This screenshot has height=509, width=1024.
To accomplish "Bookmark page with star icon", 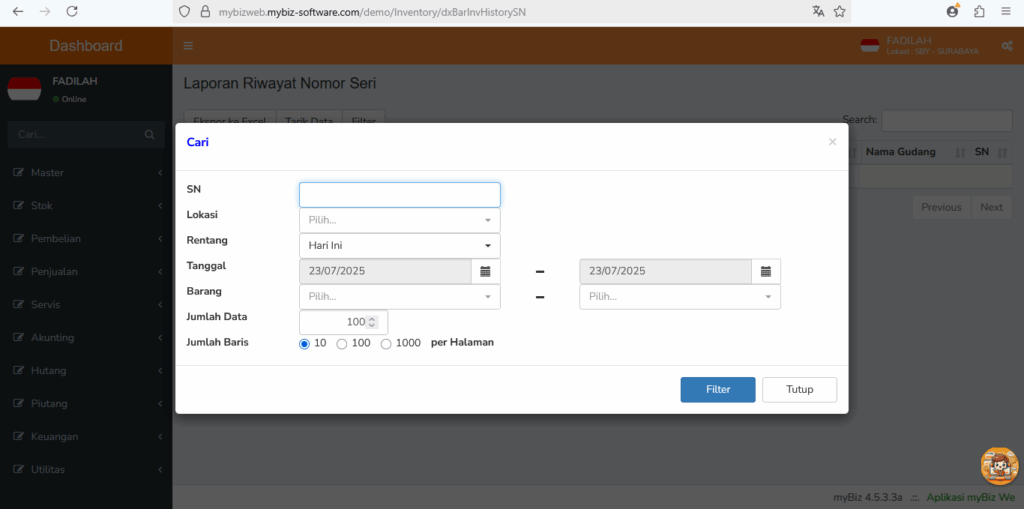I will [x=839, y=11].
